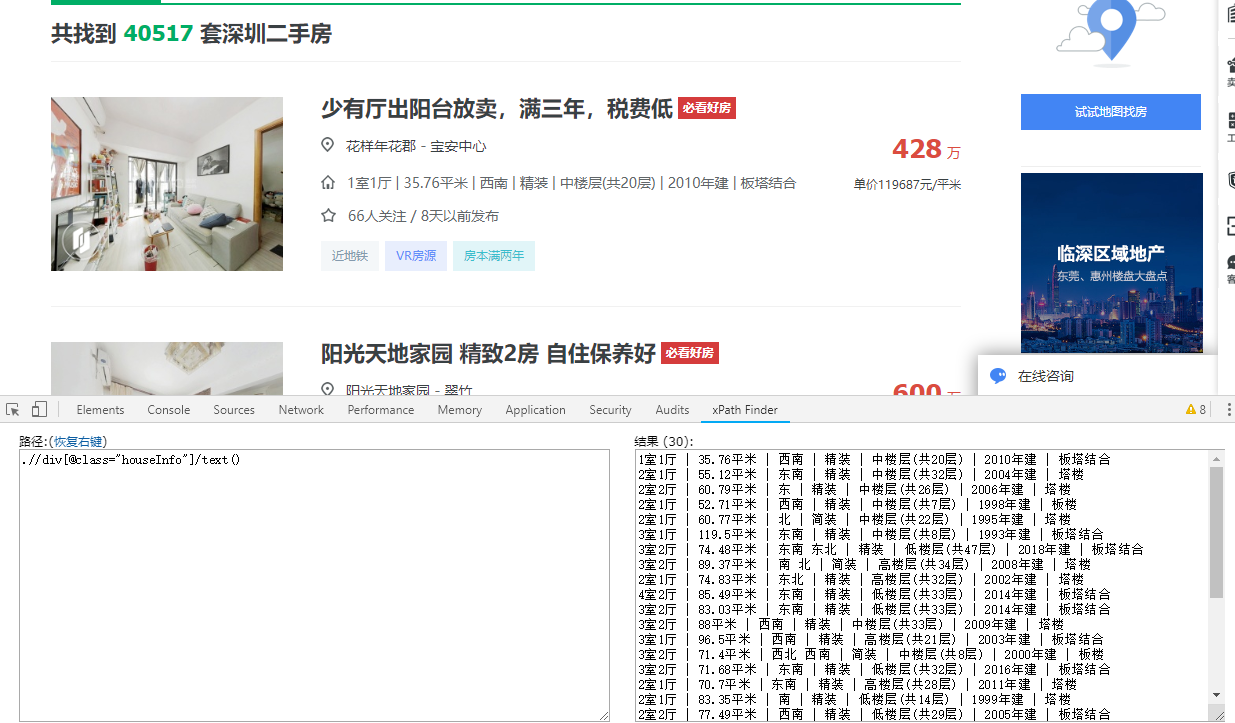Select result row with 71.68平米

click(x=874, y=669)
